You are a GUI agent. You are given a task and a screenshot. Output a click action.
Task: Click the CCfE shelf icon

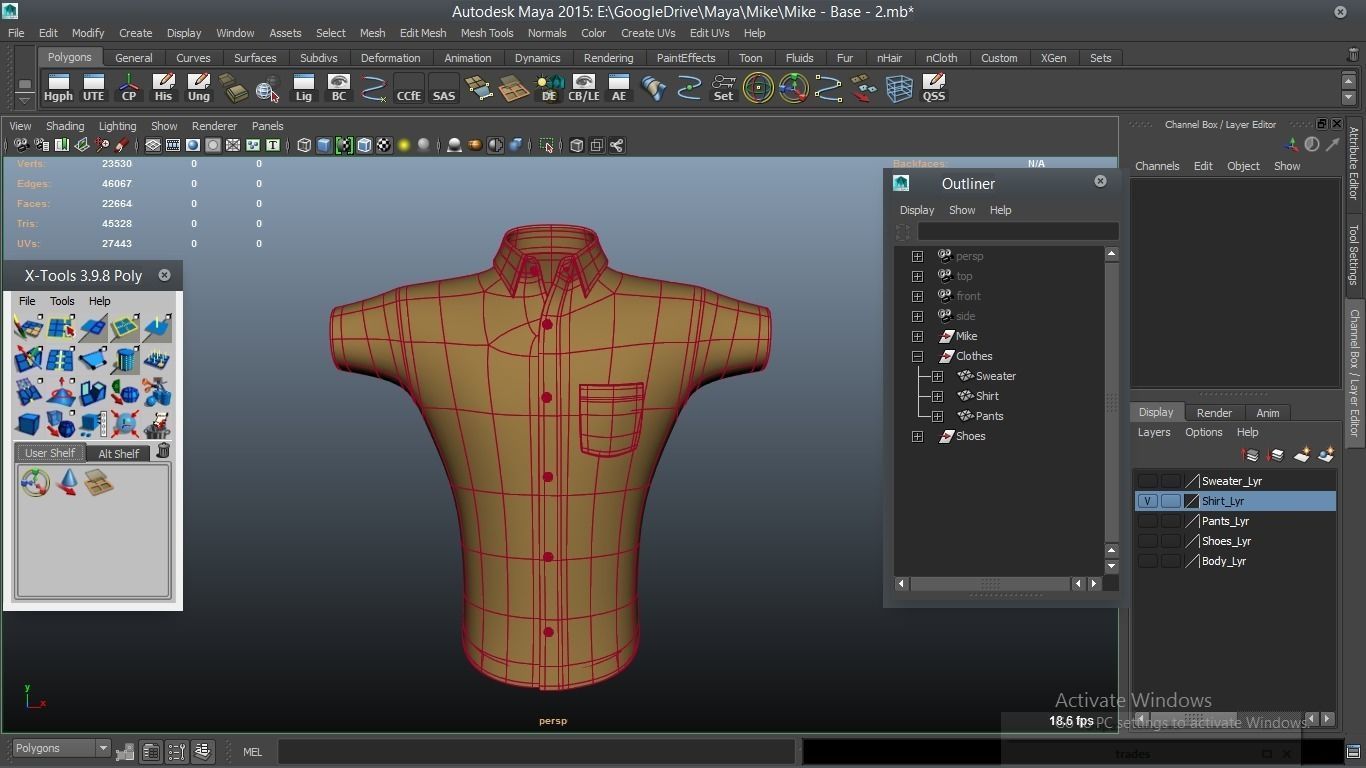(x=408, y=88)
